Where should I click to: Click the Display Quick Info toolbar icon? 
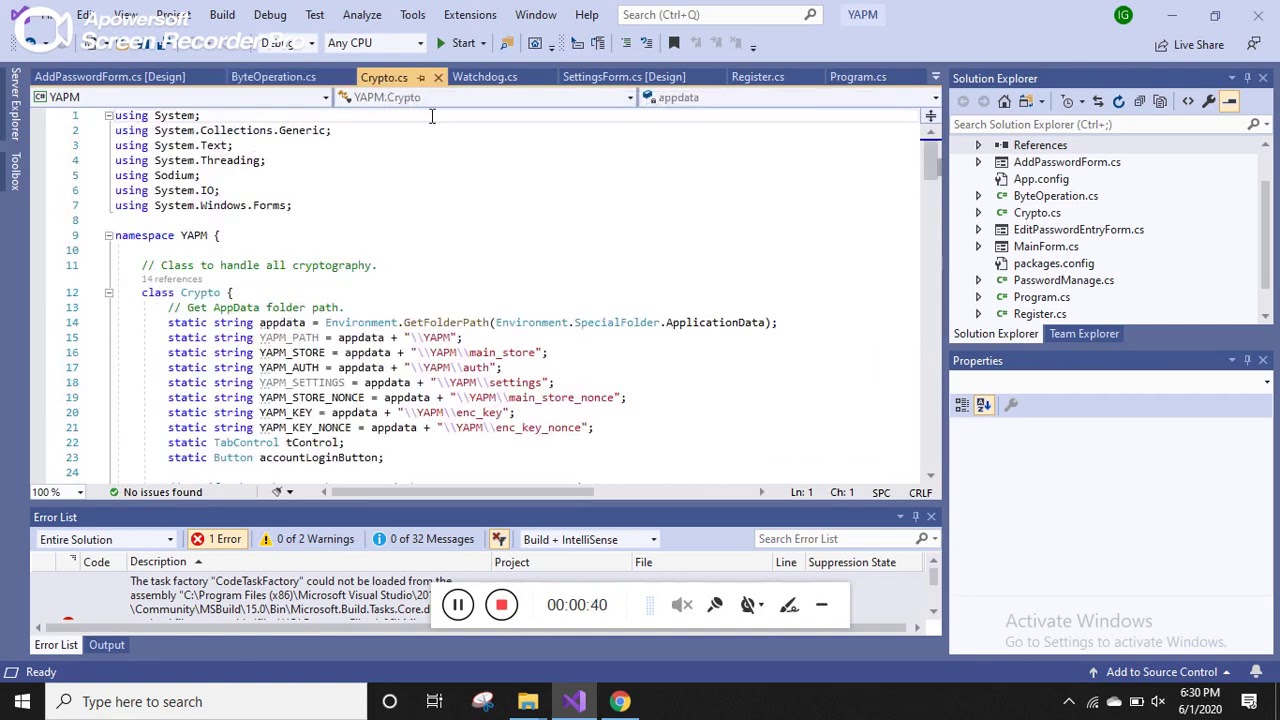click(577, 43)
